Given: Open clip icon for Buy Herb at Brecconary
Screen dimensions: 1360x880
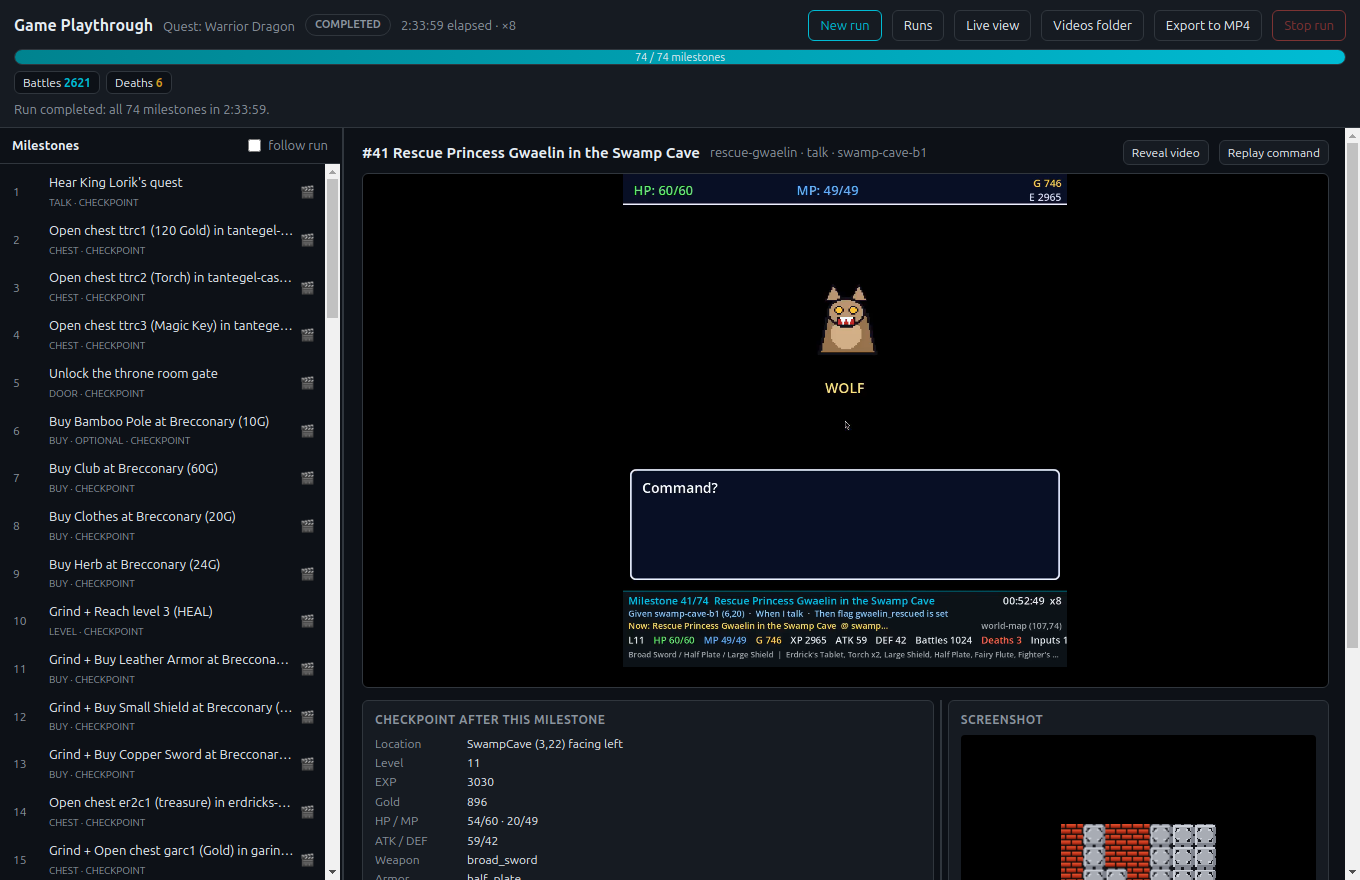Looking at the screenshot, I should coord(307,574).
